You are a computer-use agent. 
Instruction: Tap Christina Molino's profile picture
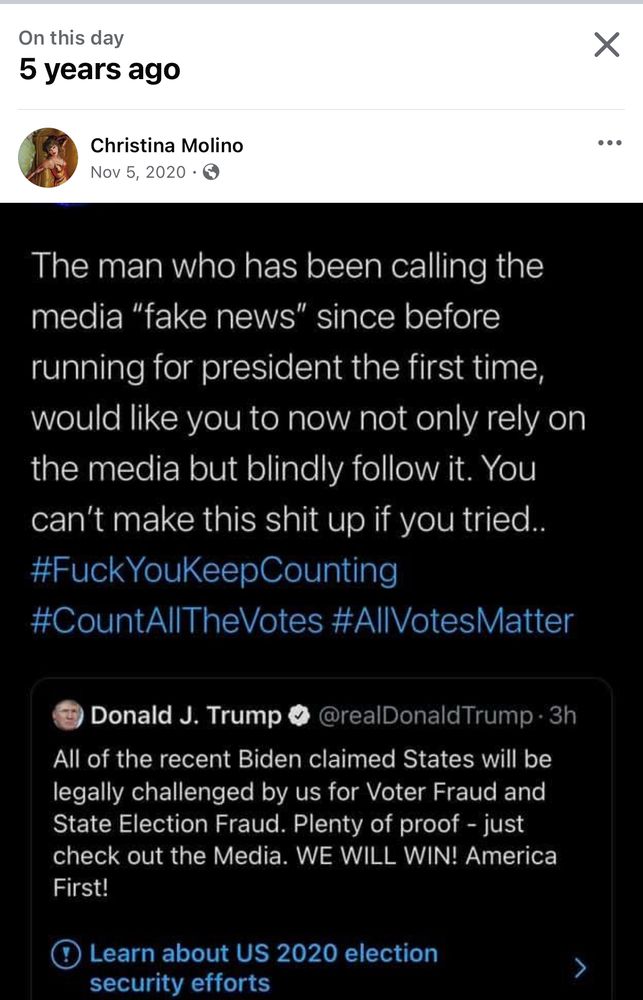(48, 158)
